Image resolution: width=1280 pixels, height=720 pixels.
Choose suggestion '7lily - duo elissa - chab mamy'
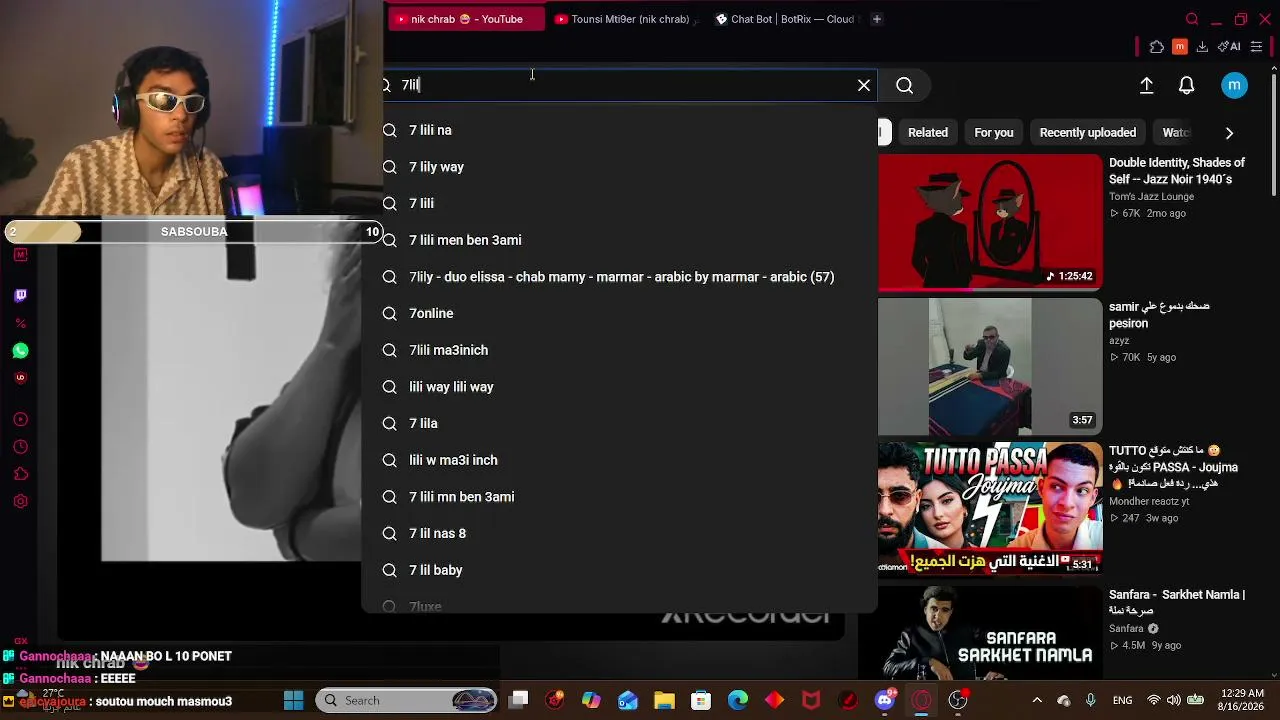pos(619,277)
